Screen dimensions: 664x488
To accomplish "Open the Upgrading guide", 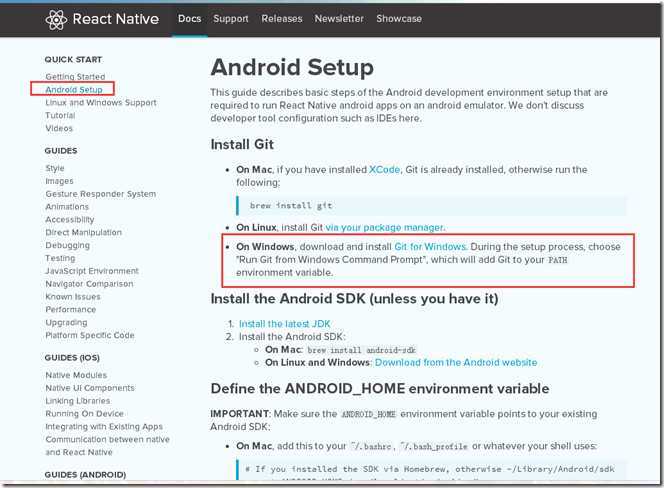I will (x=66, y=322).
